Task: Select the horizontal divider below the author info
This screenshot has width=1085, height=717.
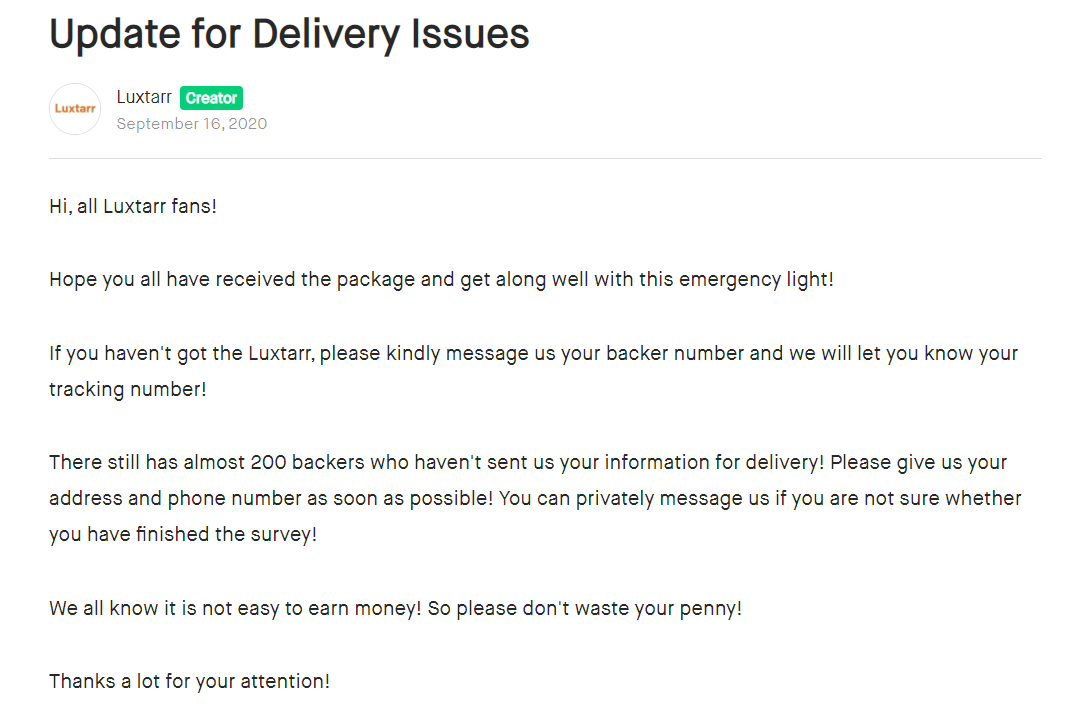Action: (545, 158)
